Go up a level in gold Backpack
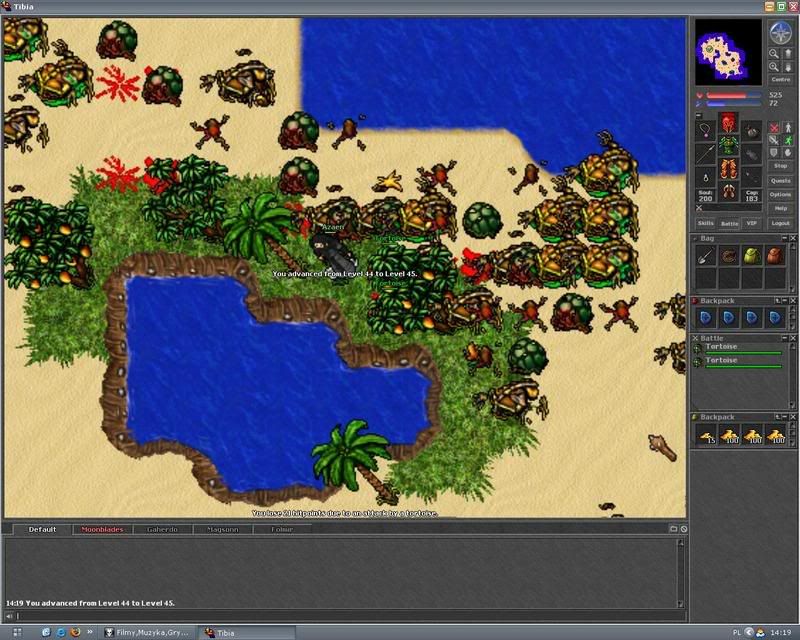This screenshot has width=800, height=640. tap(778, 417)
